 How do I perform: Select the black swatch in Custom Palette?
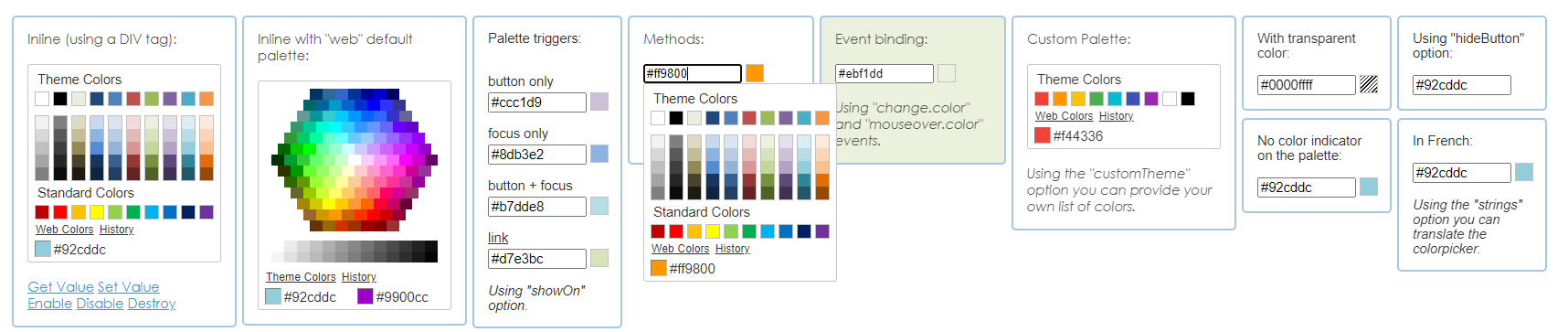(1188, 99)
